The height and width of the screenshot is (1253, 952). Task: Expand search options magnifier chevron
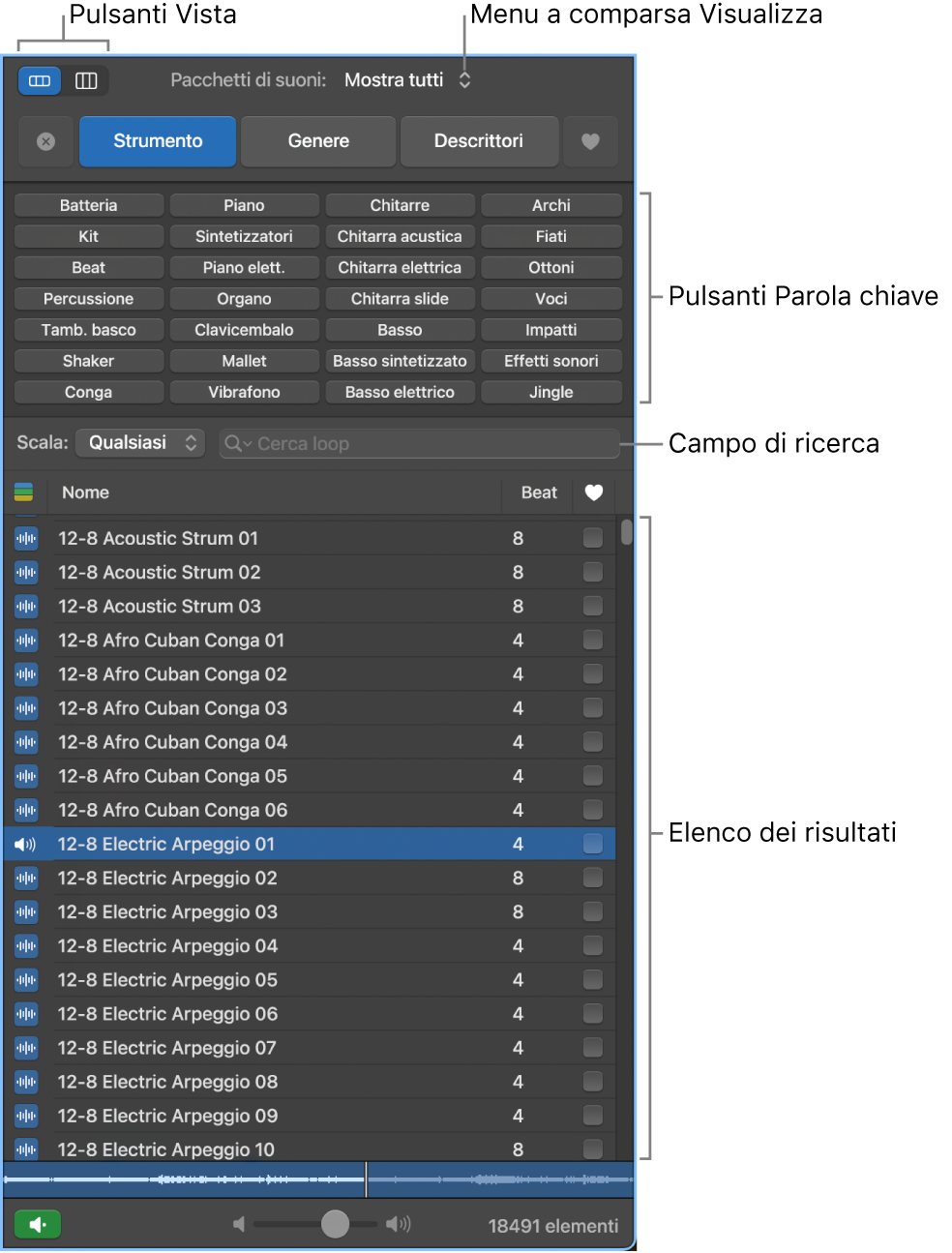click(x=238, y=444)
